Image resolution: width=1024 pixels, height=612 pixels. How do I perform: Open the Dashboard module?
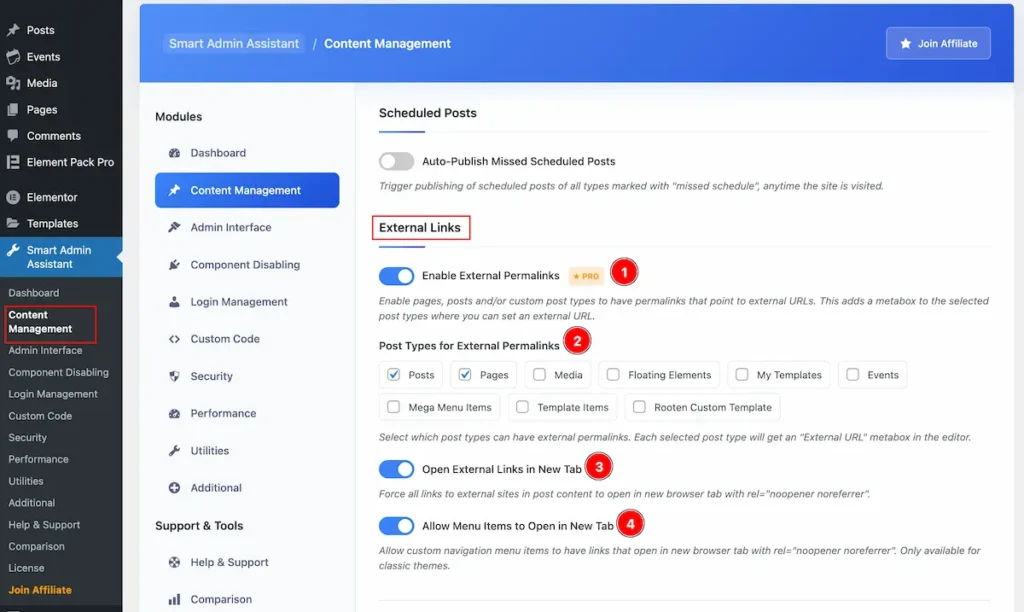[247, 153]
